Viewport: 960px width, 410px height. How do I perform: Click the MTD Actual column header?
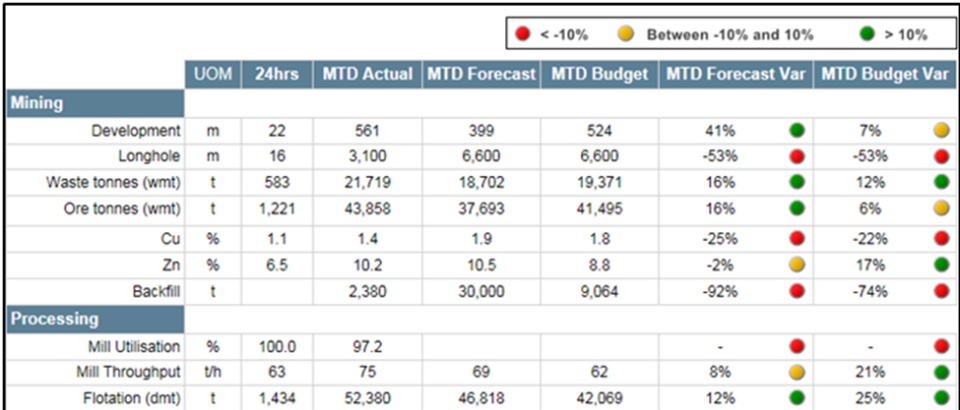point(367,75)
